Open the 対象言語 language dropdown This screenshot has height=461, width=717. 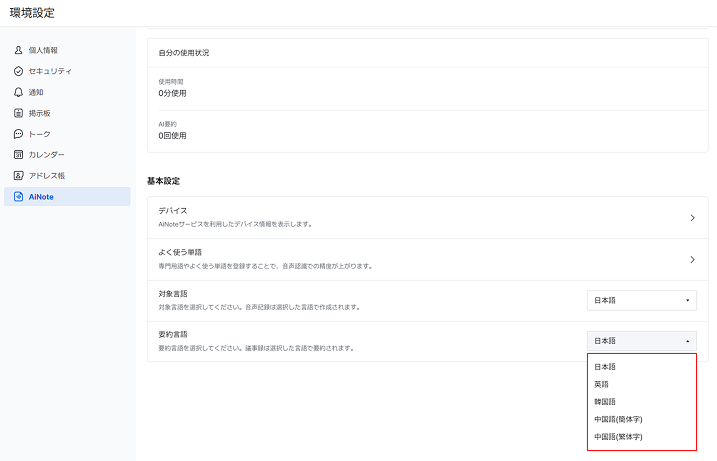[641, 300]
